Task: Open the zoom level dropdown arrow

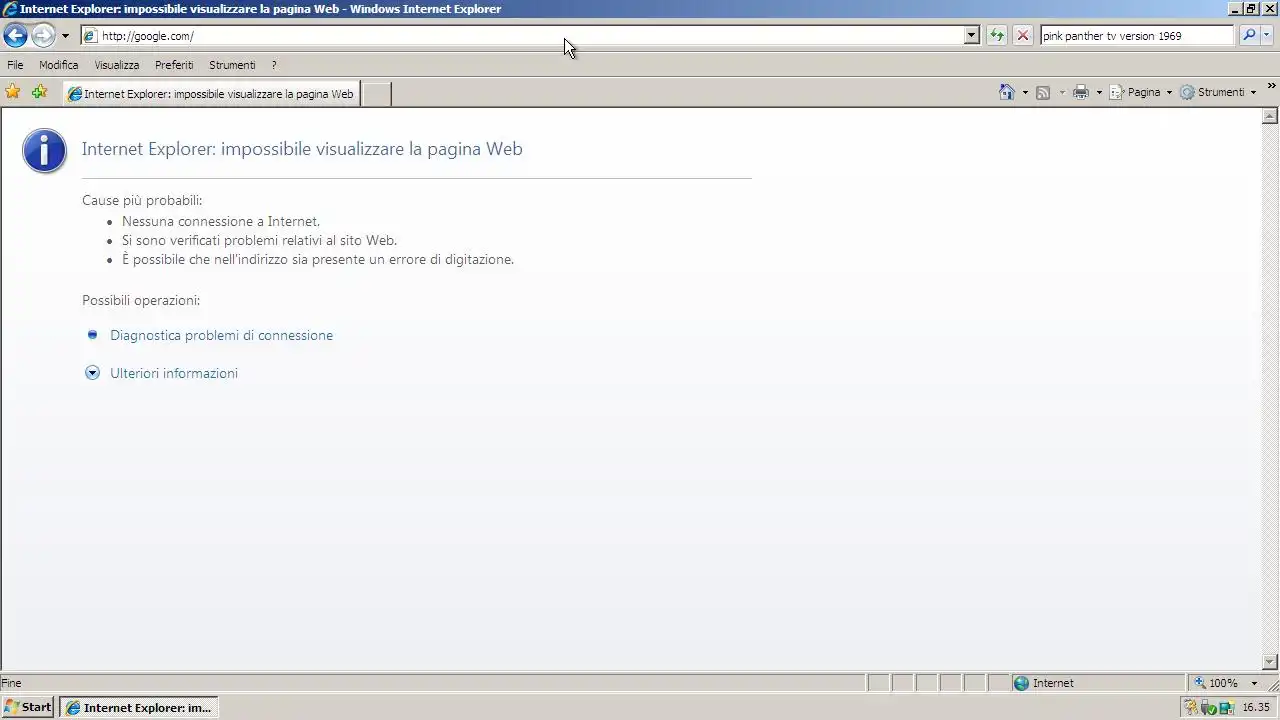Action: pos(1253,683)
